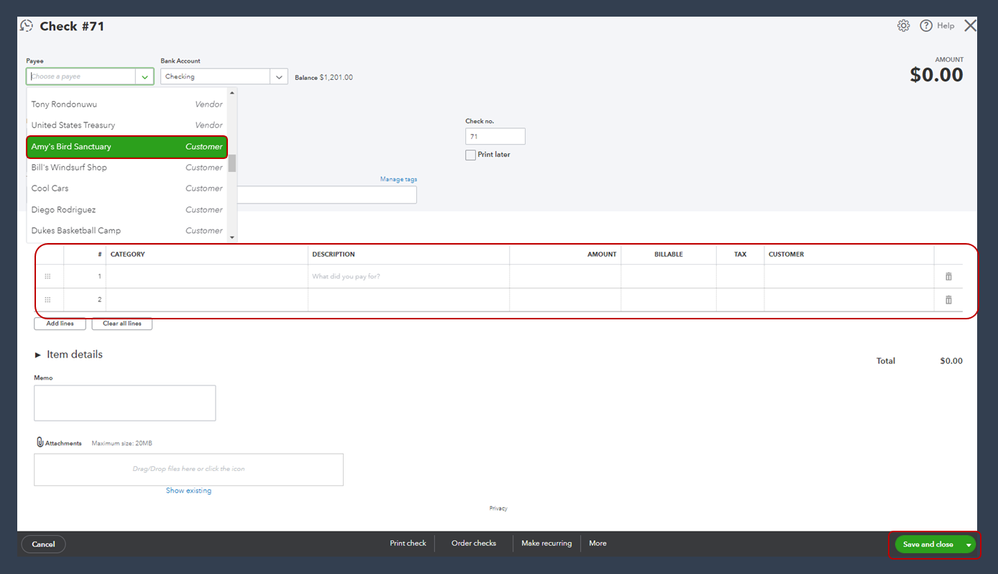Choose United States Treasury vendor
The height and width of the screenshot is (574, 998).
[x=127, y=125]
